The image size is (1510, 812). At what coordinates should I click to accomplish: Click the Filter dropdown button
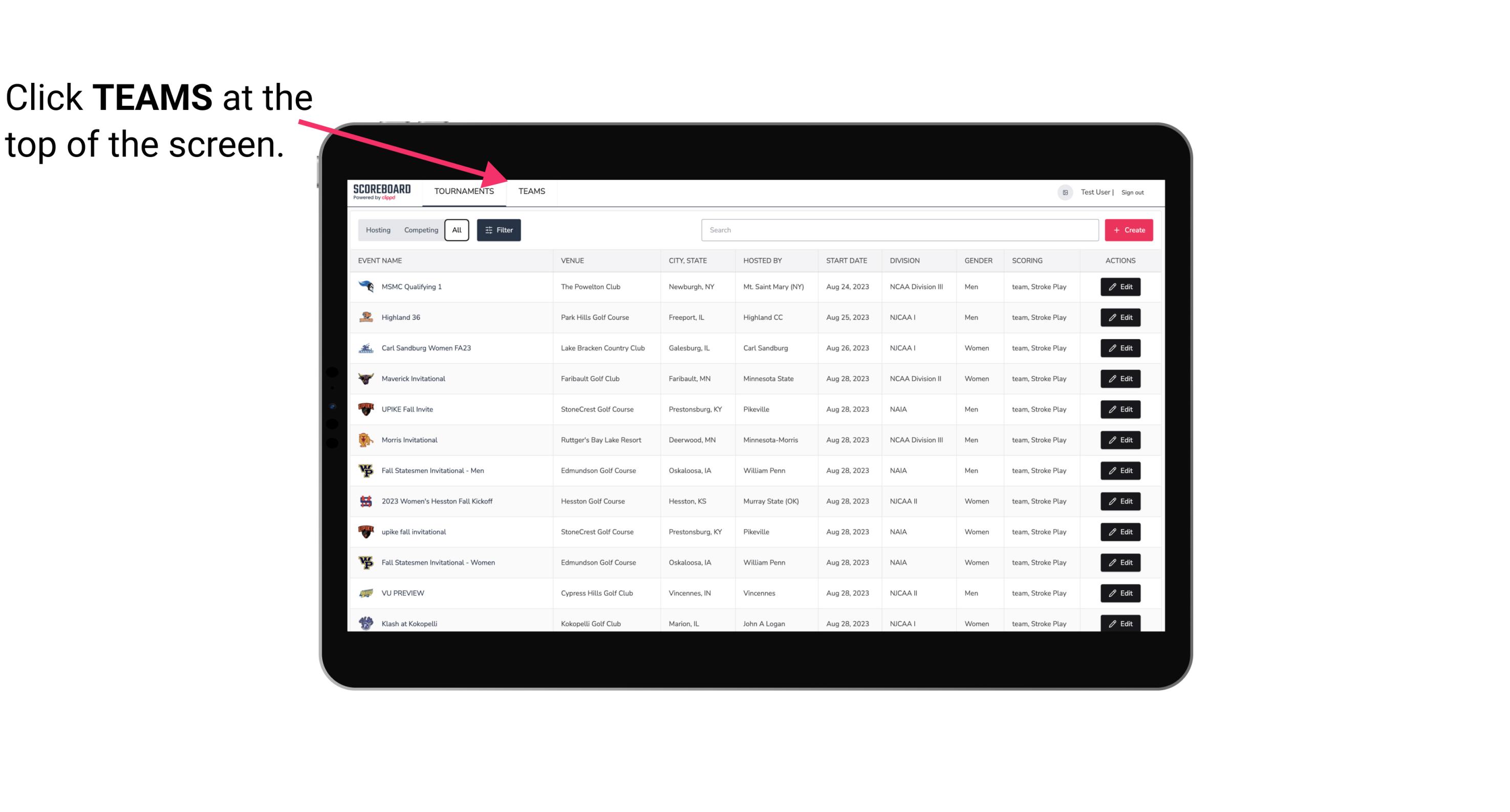coord(499,230)
